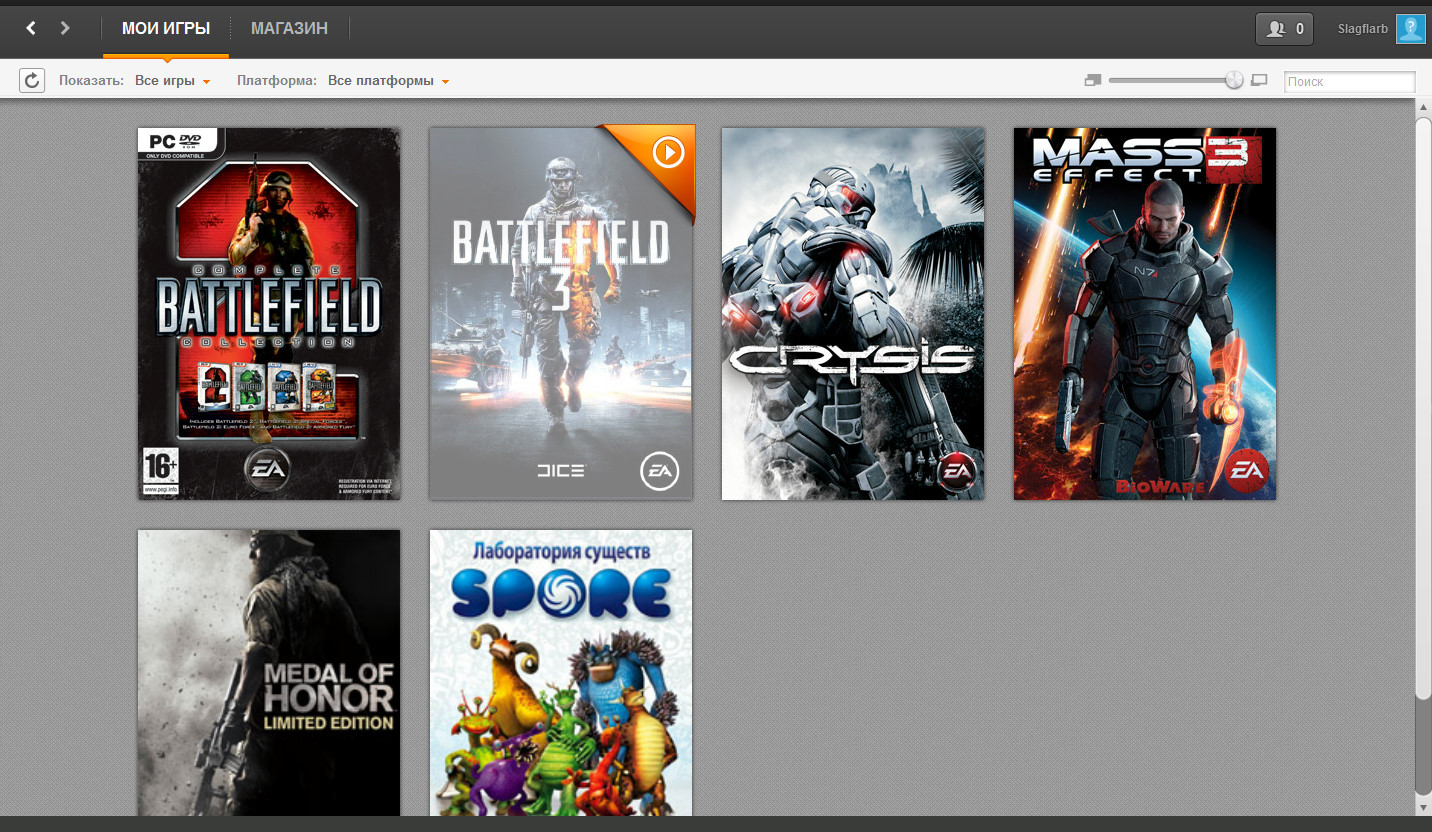
Task: Click the scrollbar up arrow
Action: [1423, 106]
